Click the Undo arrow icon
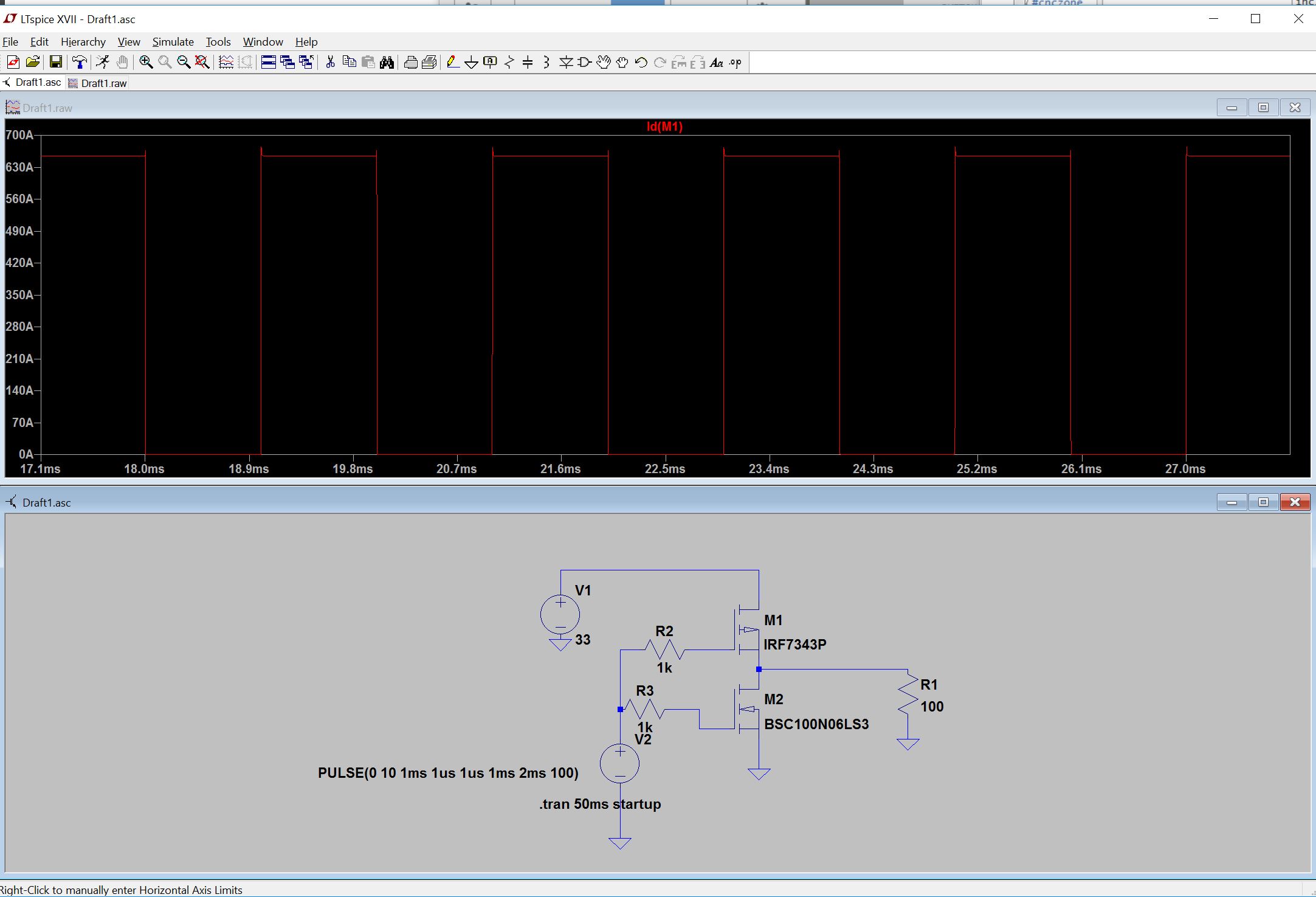Viewport: 1316px width, 897px height. [x=641, y=62]
